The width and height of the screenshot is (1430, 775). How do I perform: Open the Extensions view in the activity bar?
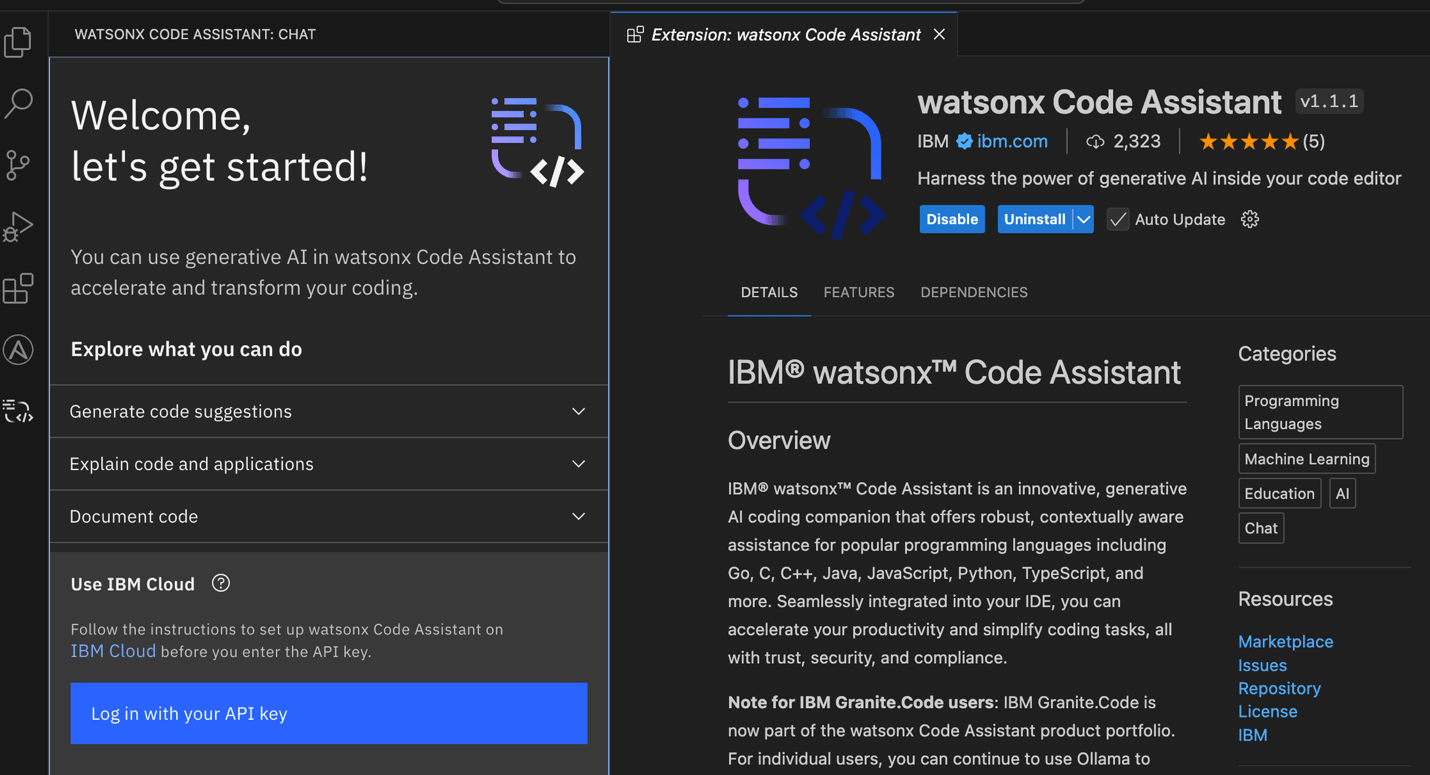click(x=18, y=289)
